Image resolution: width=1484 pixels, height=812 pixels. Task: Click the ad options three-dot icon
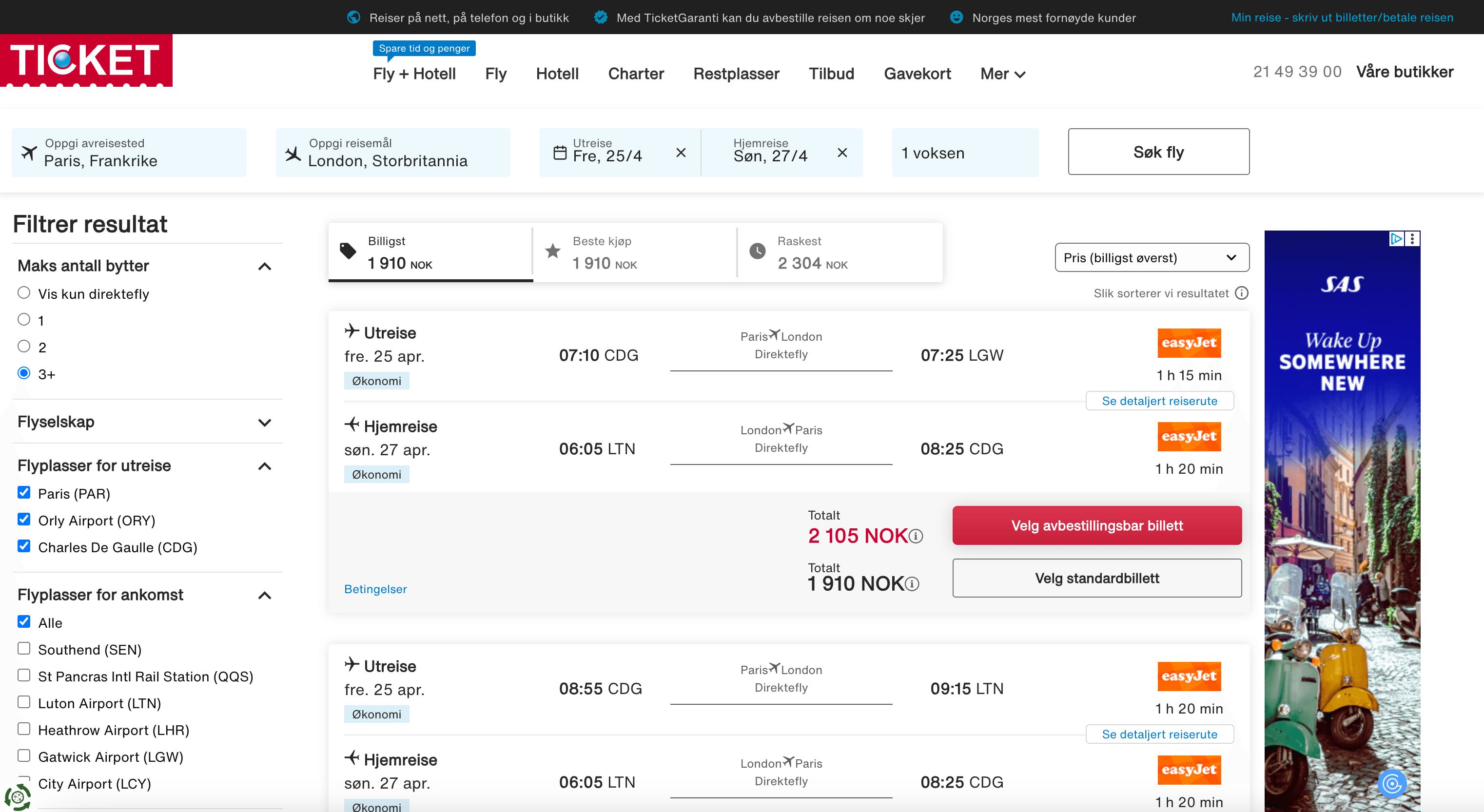tap(1412, 238)
